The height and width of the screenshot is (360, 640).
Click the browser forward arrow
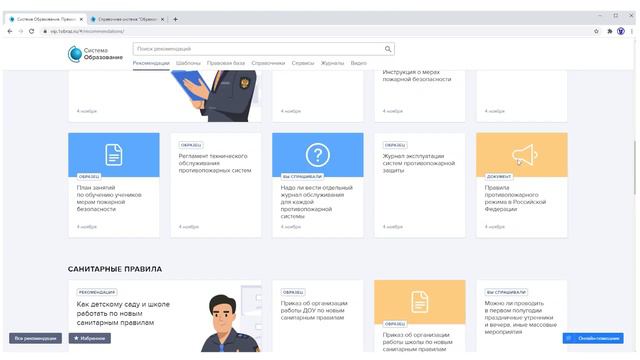click(20, 31)
